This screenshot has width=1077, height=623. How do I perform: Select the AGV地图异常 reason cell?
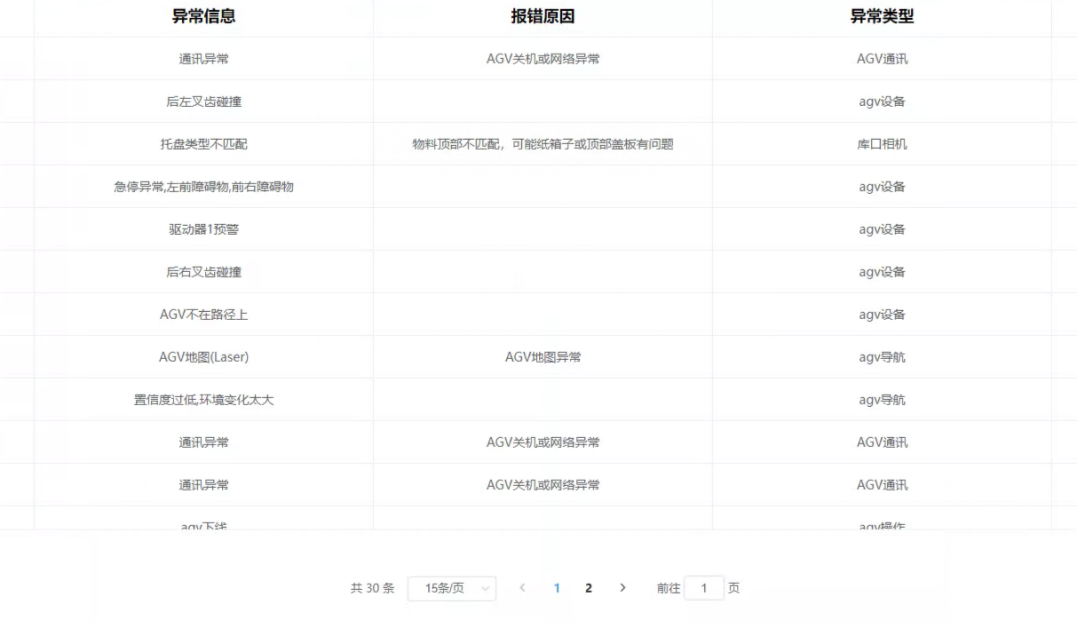[543, 357]
